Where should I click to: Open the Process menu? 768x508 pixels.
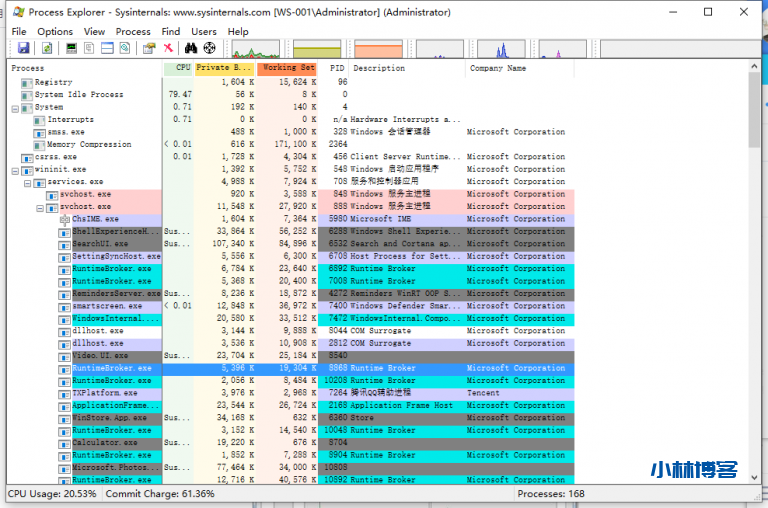pos(133,31)
